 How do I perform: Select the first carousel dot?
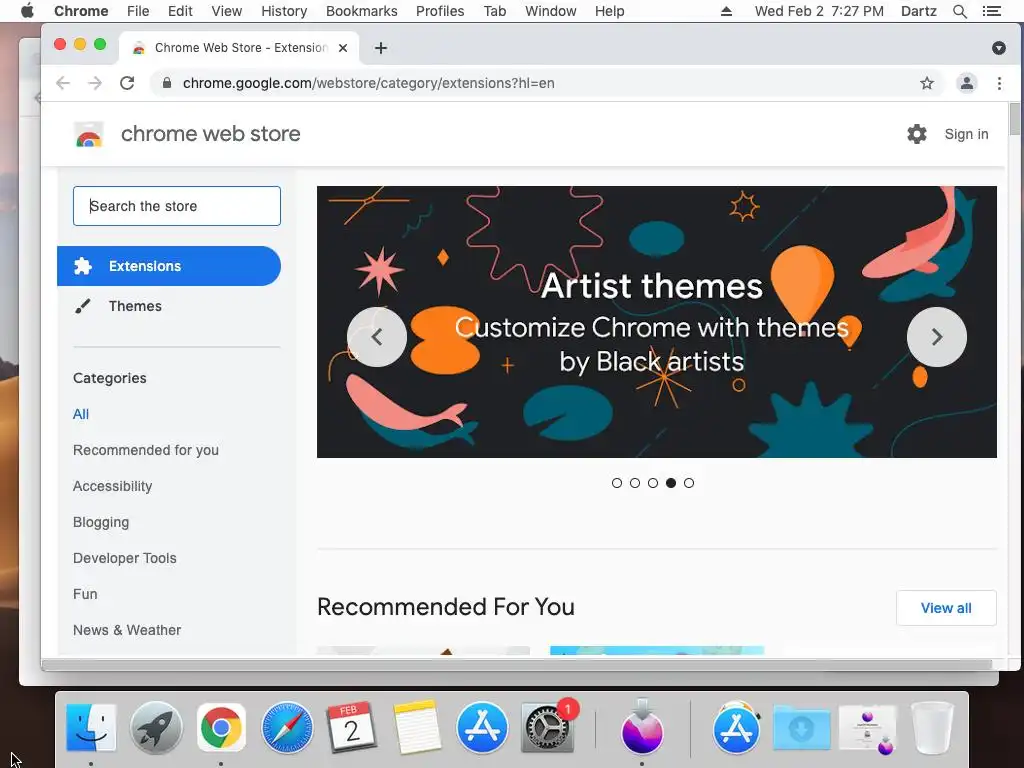[616, 483]
